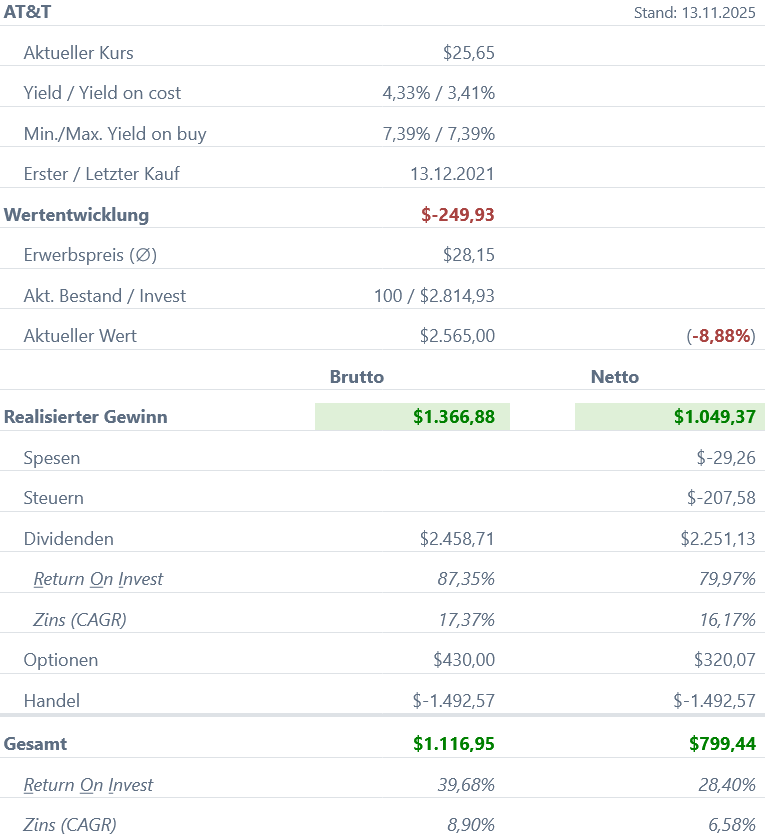Click the Netto column header
Image resolution: width=765 pixels, height=837 pixels.
click(615, 377)
